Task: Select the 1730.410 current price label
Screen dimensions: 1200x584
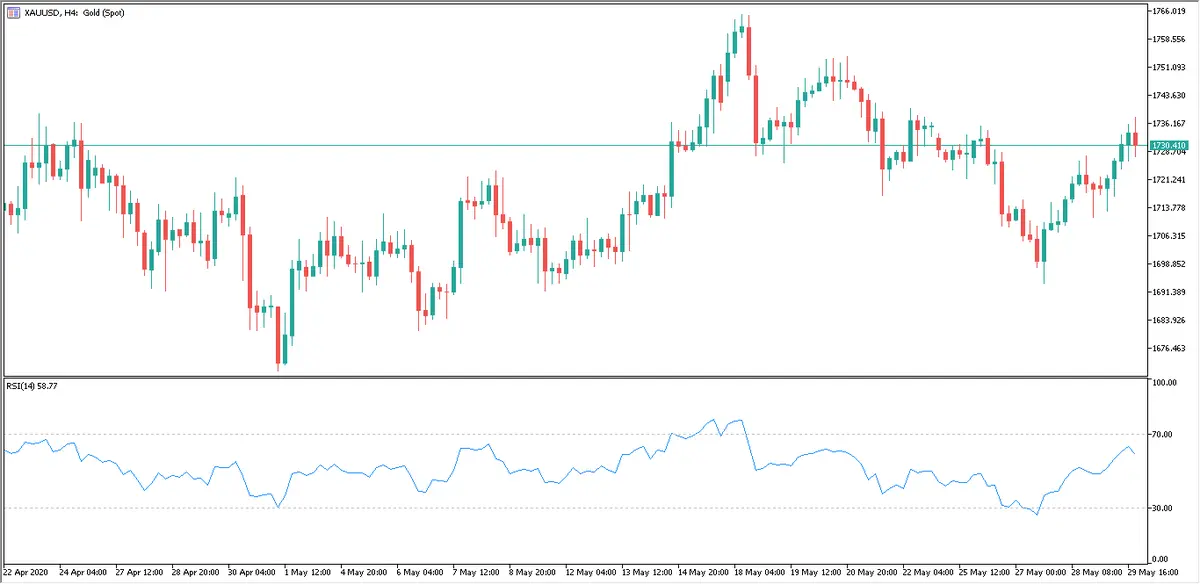Action: 1168,146
